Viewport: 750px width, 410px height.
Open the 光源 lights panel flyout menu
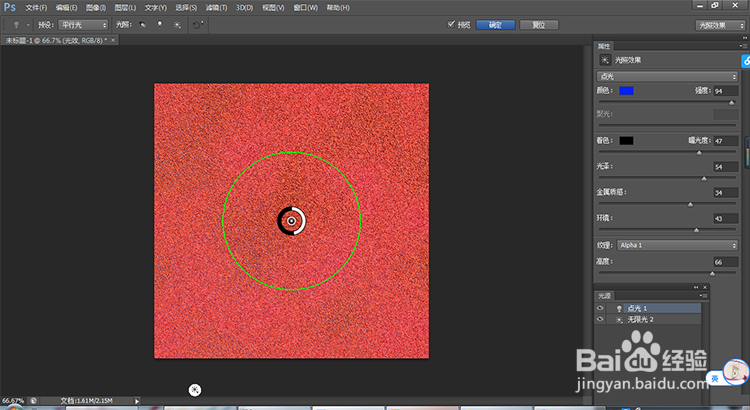pos(703,296)
